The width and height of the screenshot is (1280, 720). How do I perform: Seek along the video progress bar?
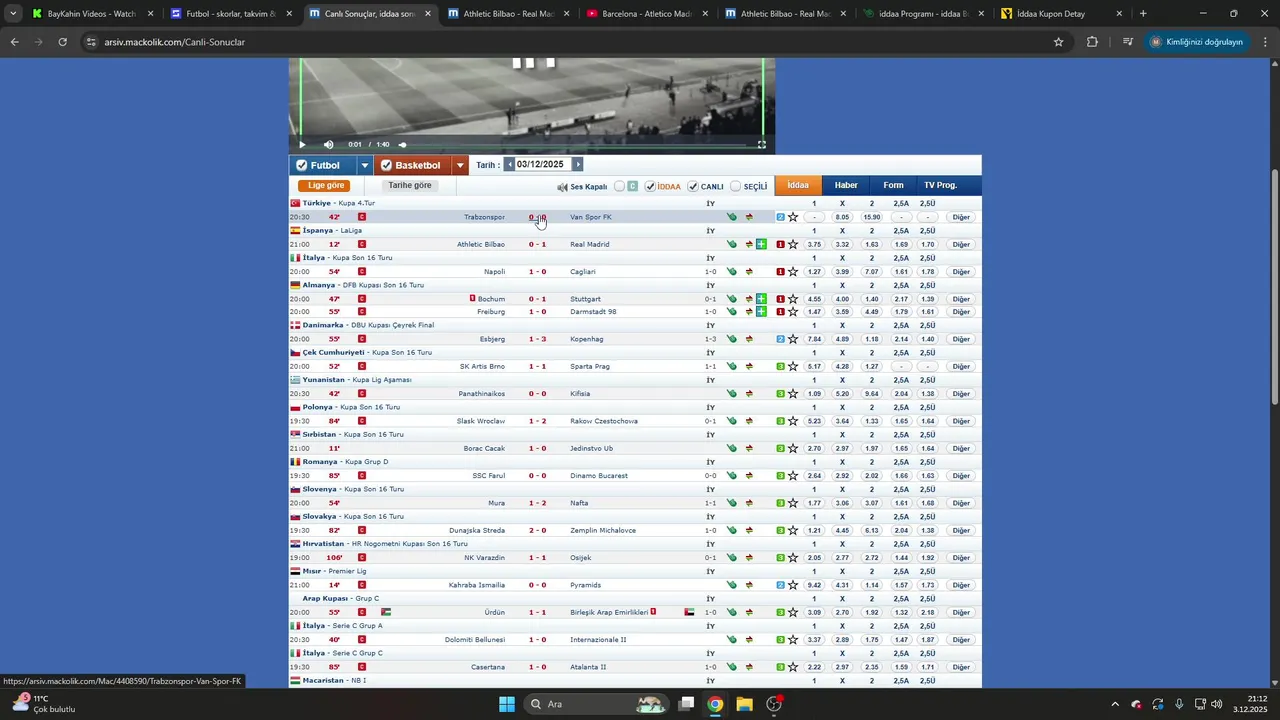click(575, 144)
